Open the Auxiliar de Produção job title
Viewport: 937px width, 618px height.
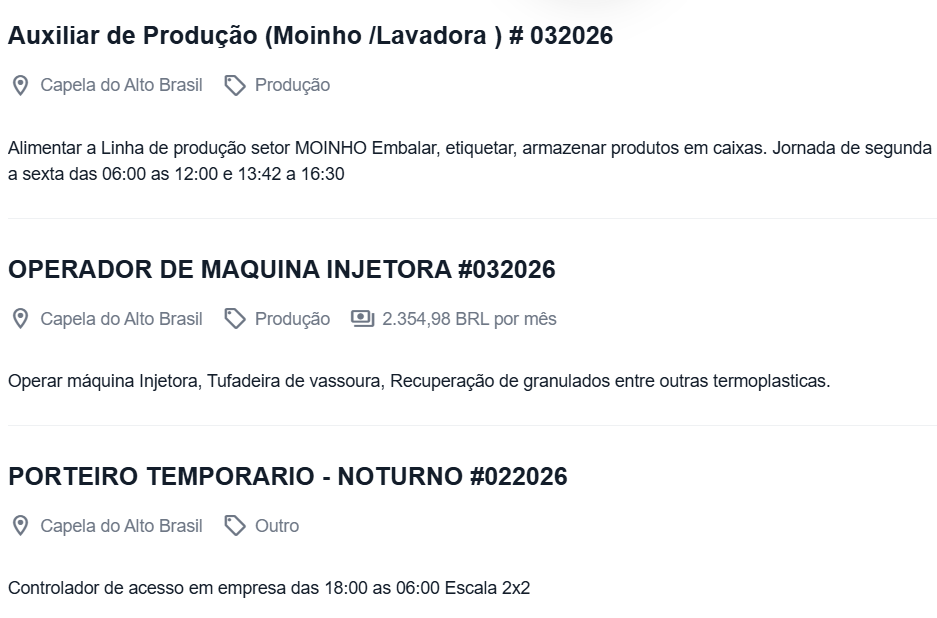pos(310,36)
